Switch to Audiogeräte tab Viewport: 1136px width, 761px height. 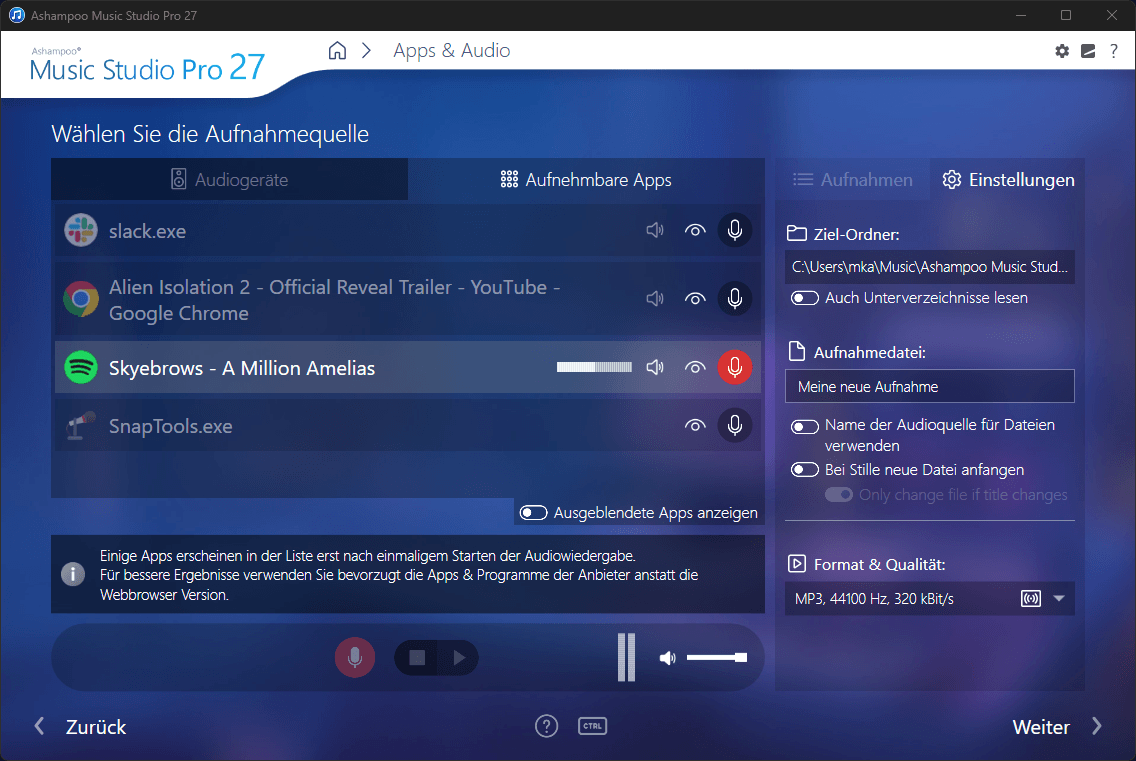point(229,179)
